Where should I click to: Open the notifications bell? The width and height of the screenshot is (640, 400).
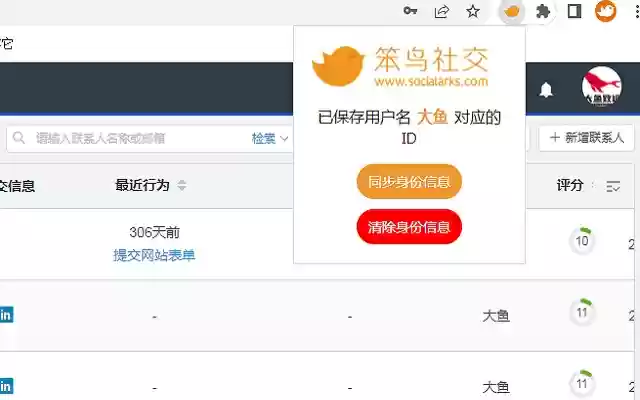(546, 89)
